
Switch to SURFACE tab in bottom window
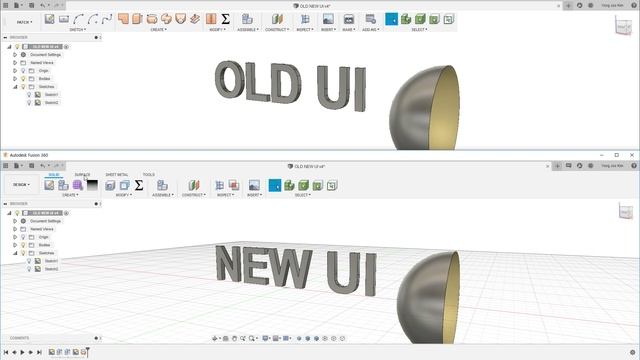(82, 175)
